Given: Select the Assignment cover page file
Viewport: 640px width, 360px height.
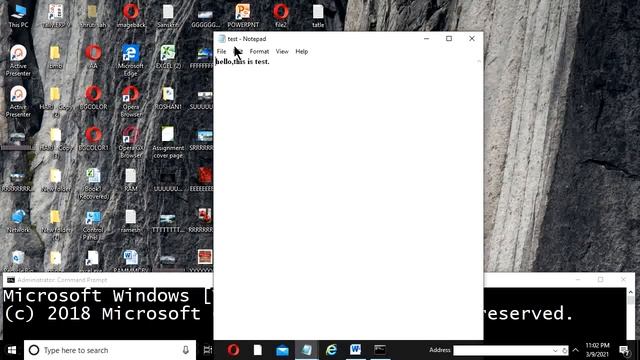Looking at the screenshot, I should [x=168, y=142].
